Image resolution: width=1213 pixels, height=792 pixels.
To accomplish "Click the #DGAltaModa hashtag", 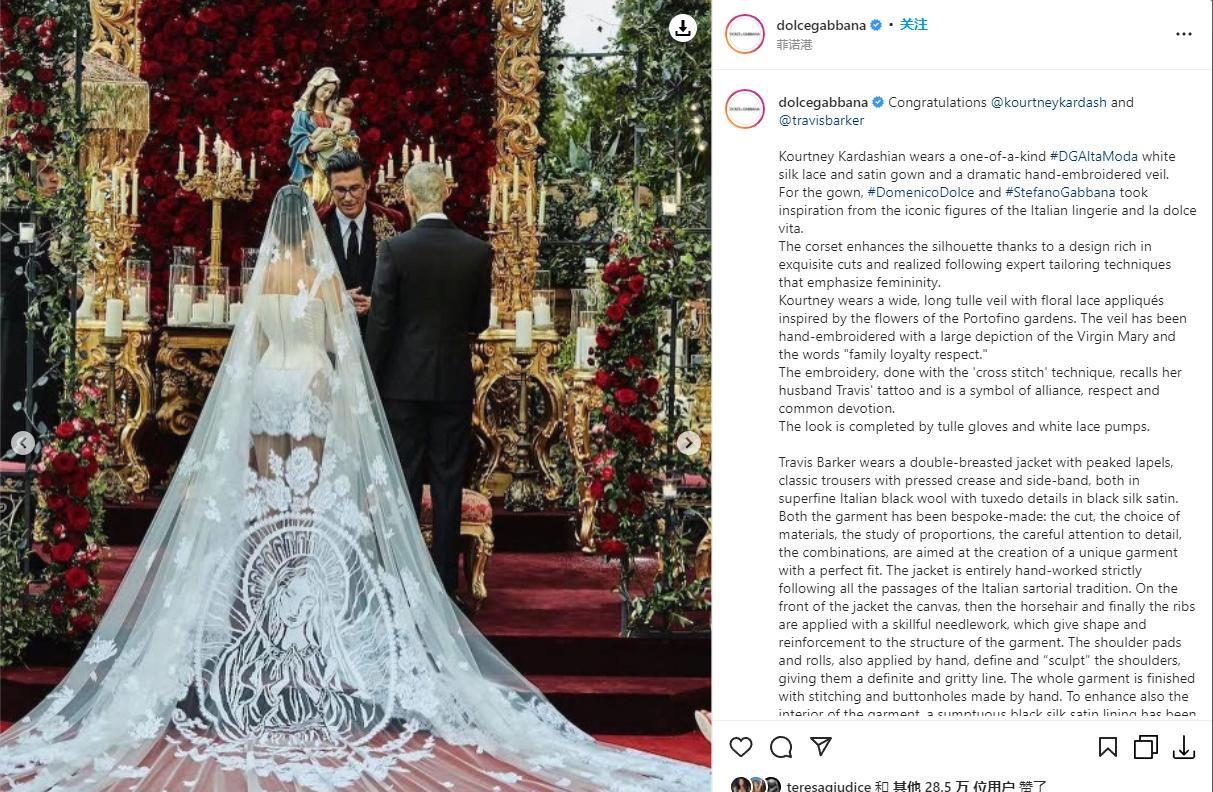I will pyautogui.click(x=1093, y=156).
